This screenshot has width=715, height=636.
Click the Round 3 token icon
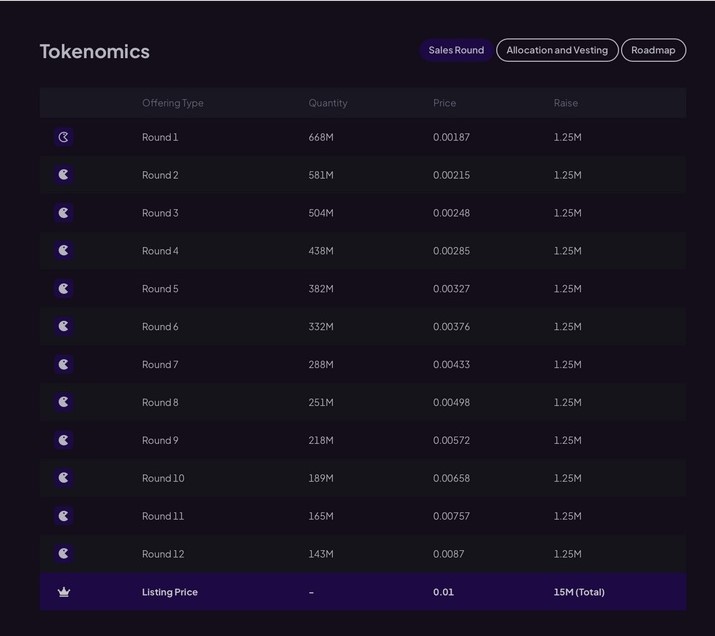tap(64, 213)
